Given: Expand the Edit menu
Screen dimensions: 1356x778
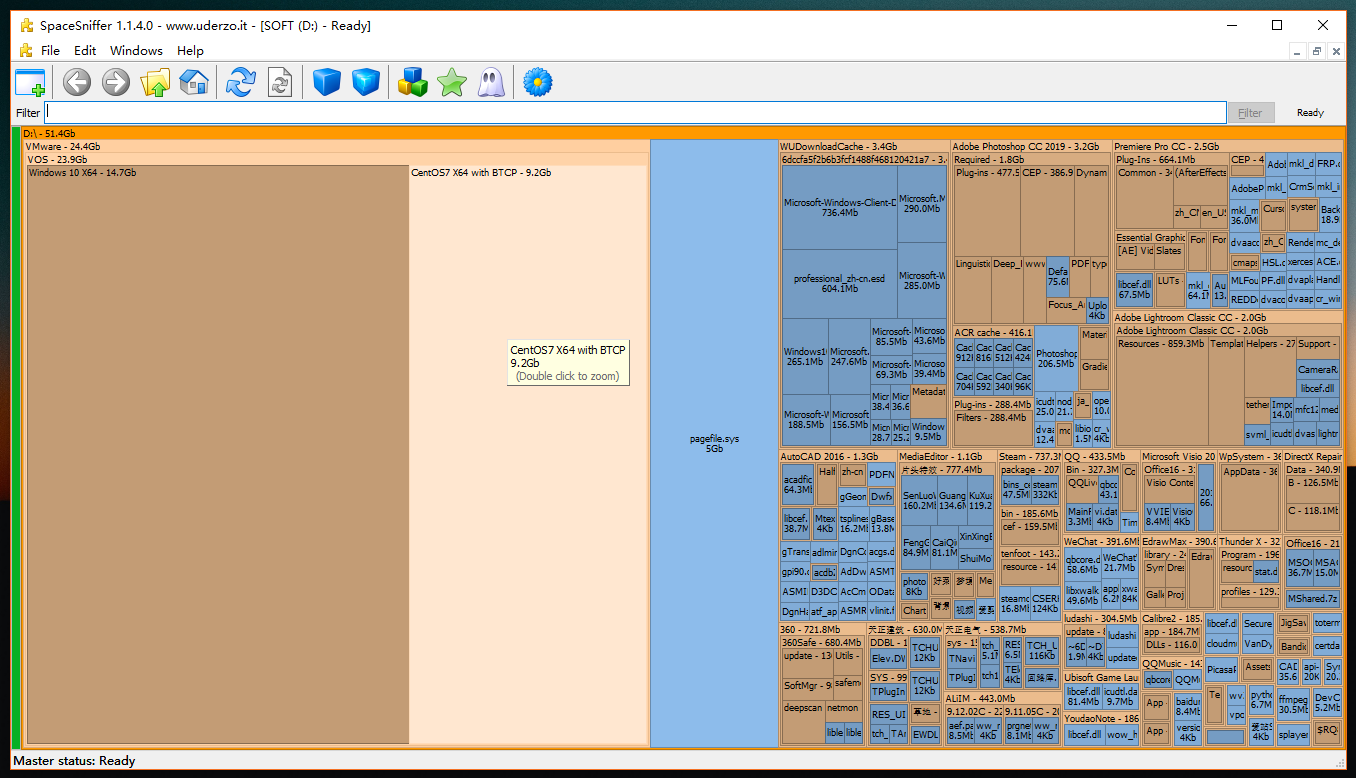Looking at the screenshot, I should [85, 50].
